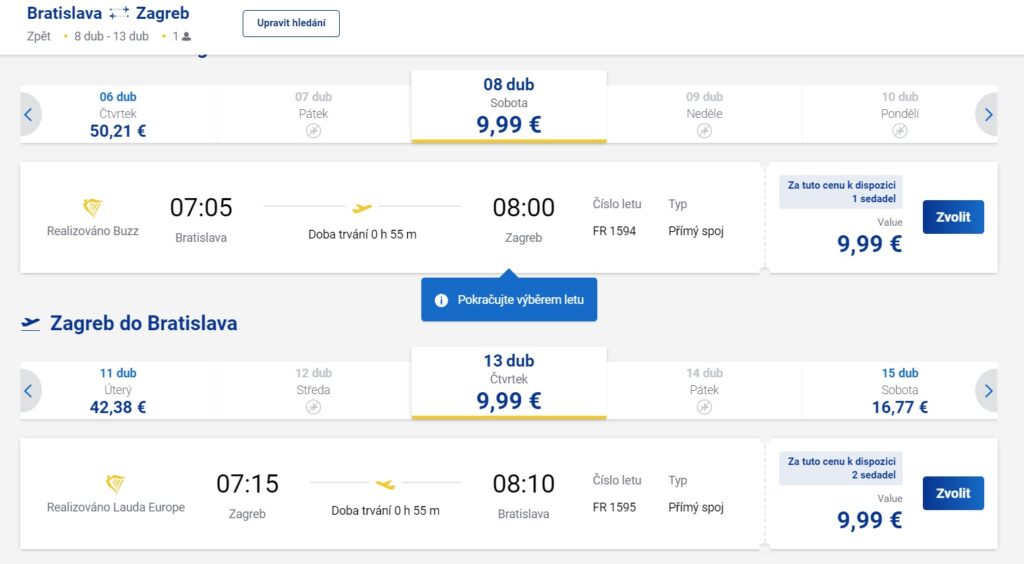
Task: Show later outbound dates with right arrow
Action: pyautogui.click(x=988, y=115)
